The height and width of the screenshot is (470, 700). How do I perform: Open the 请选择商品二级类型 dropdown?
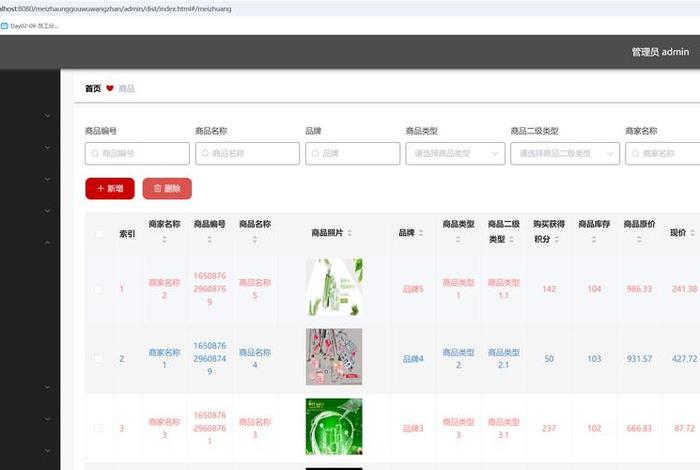565,154
